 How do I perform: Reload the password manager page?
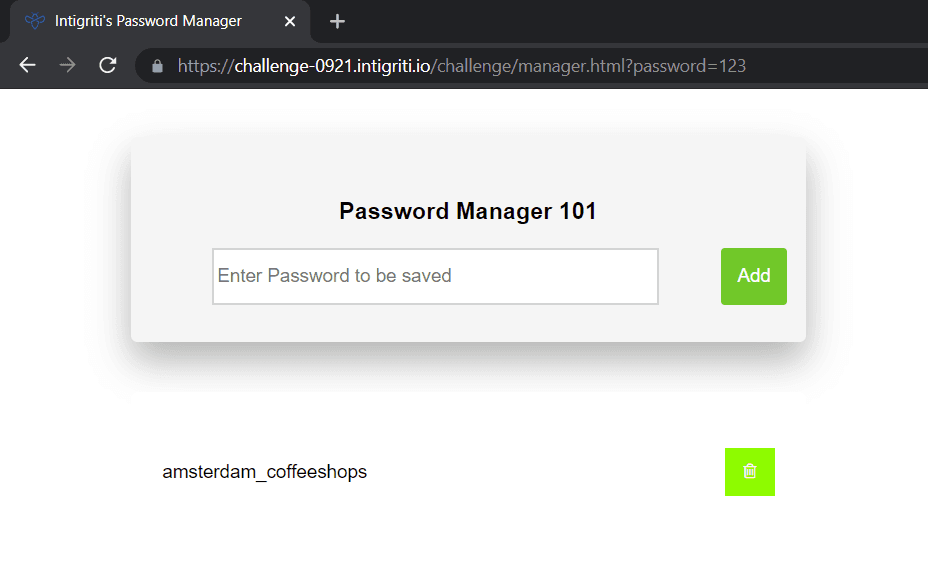click(108, 65)
